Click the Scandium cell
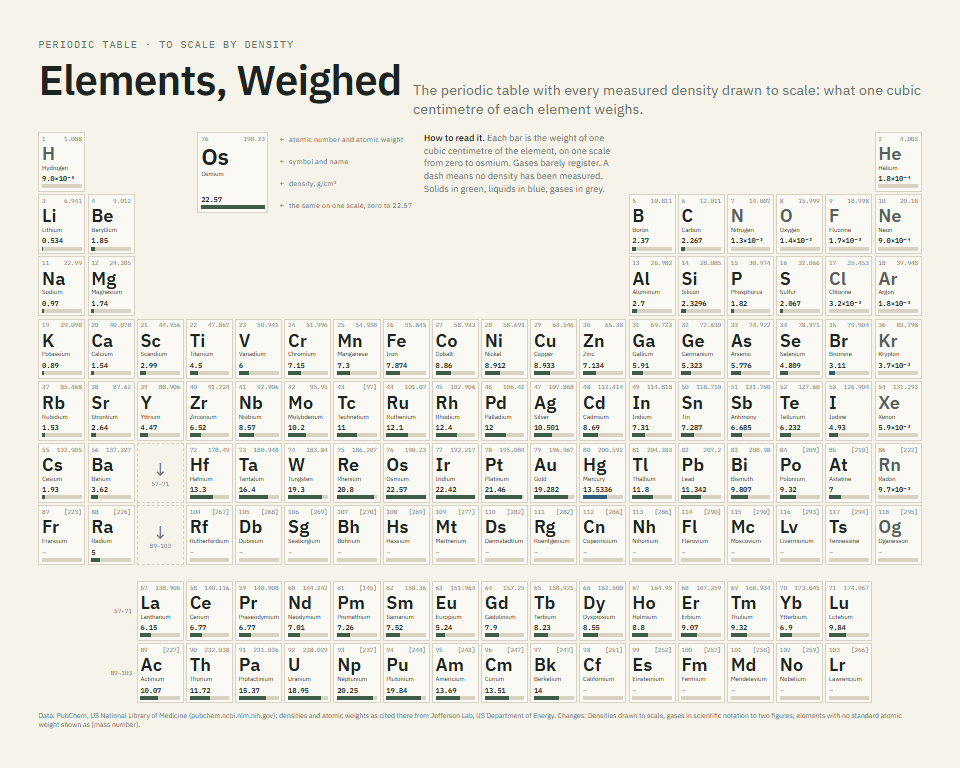Image resolution: width=960 pixels, height=768 pixels. [160, 348]
